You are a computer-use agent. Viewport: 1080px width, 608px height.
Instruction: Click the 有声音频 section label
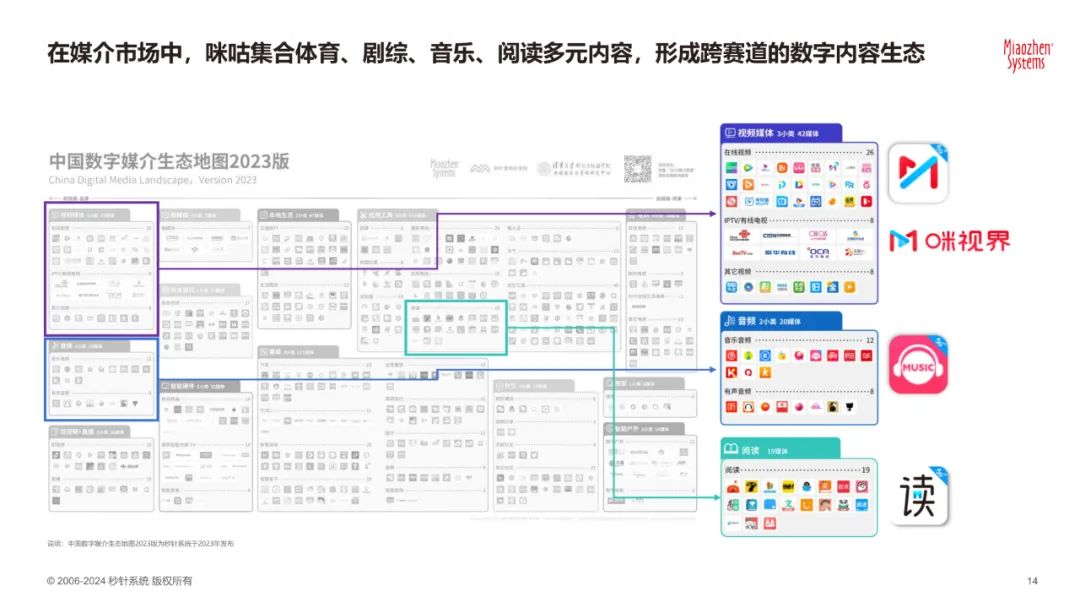741,391
